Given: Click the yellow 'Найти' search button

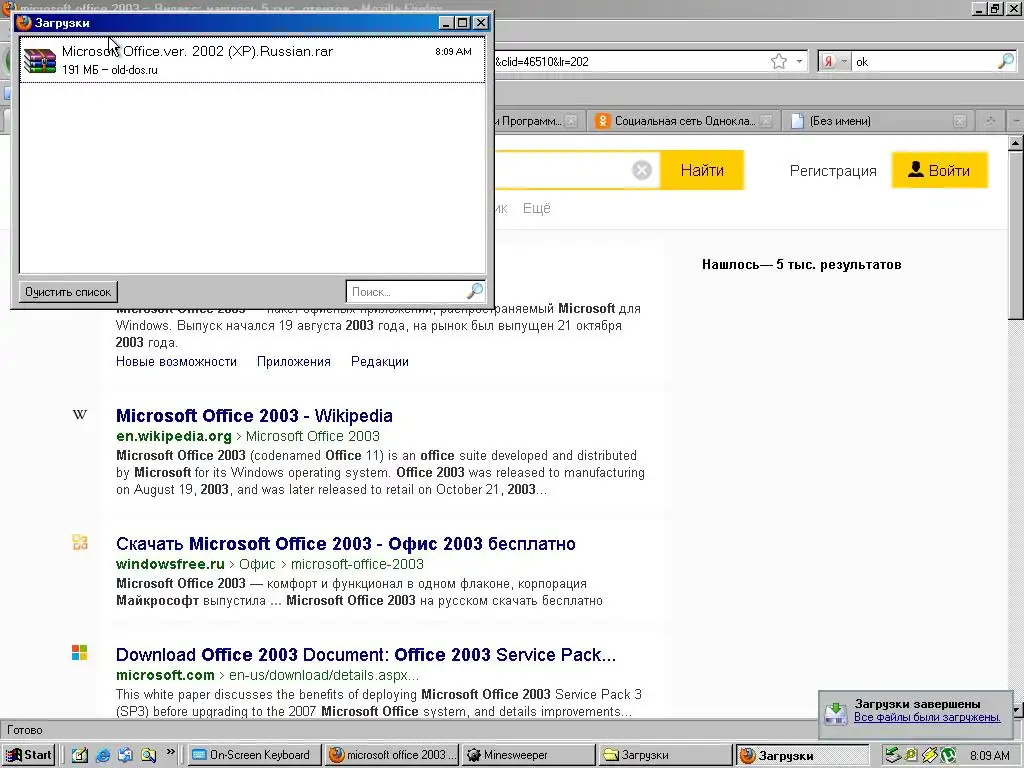Looking at the screenshot, I should pos(702,170).
